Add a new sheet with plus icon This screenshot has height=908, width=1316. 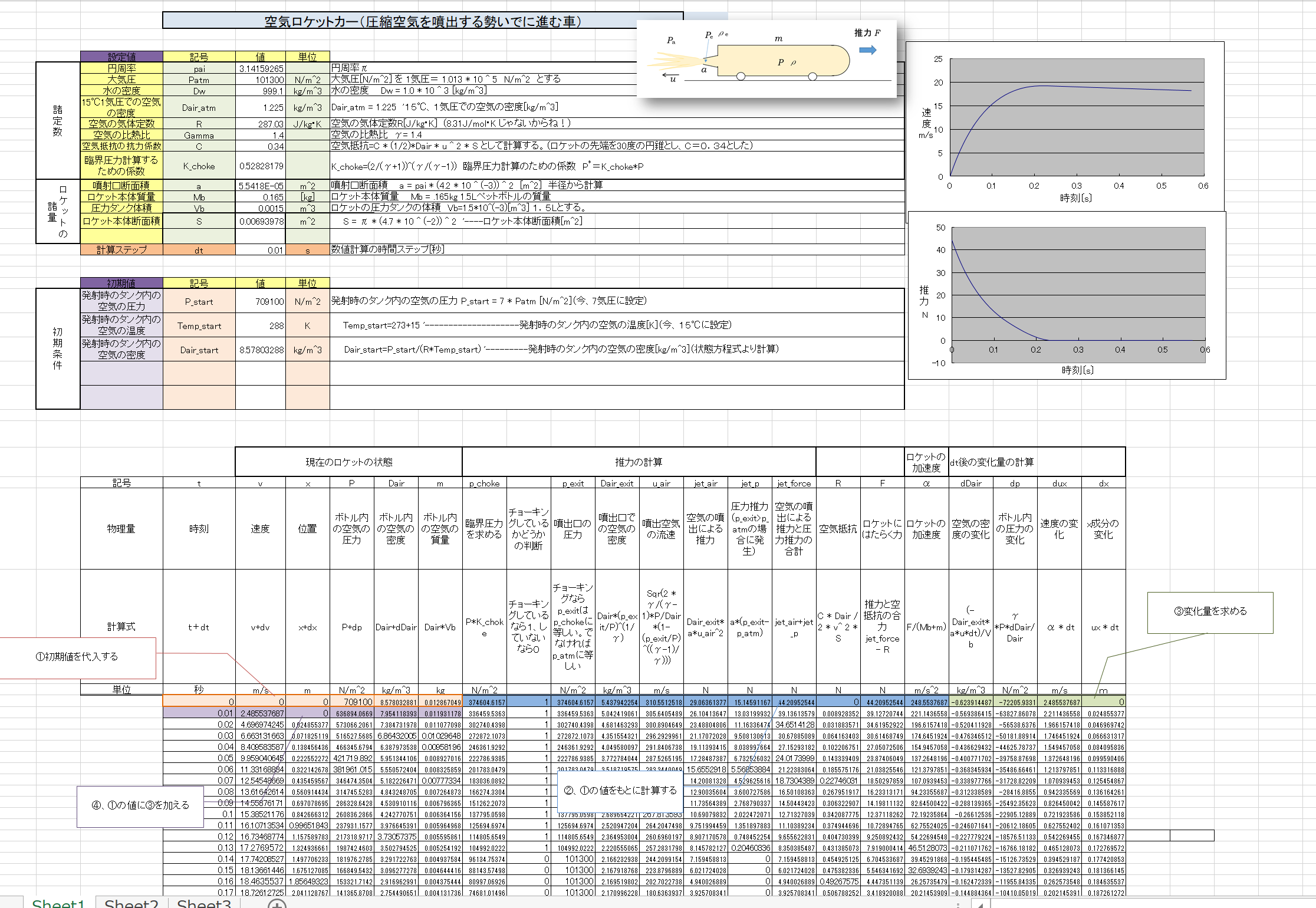tap(277, 903)
